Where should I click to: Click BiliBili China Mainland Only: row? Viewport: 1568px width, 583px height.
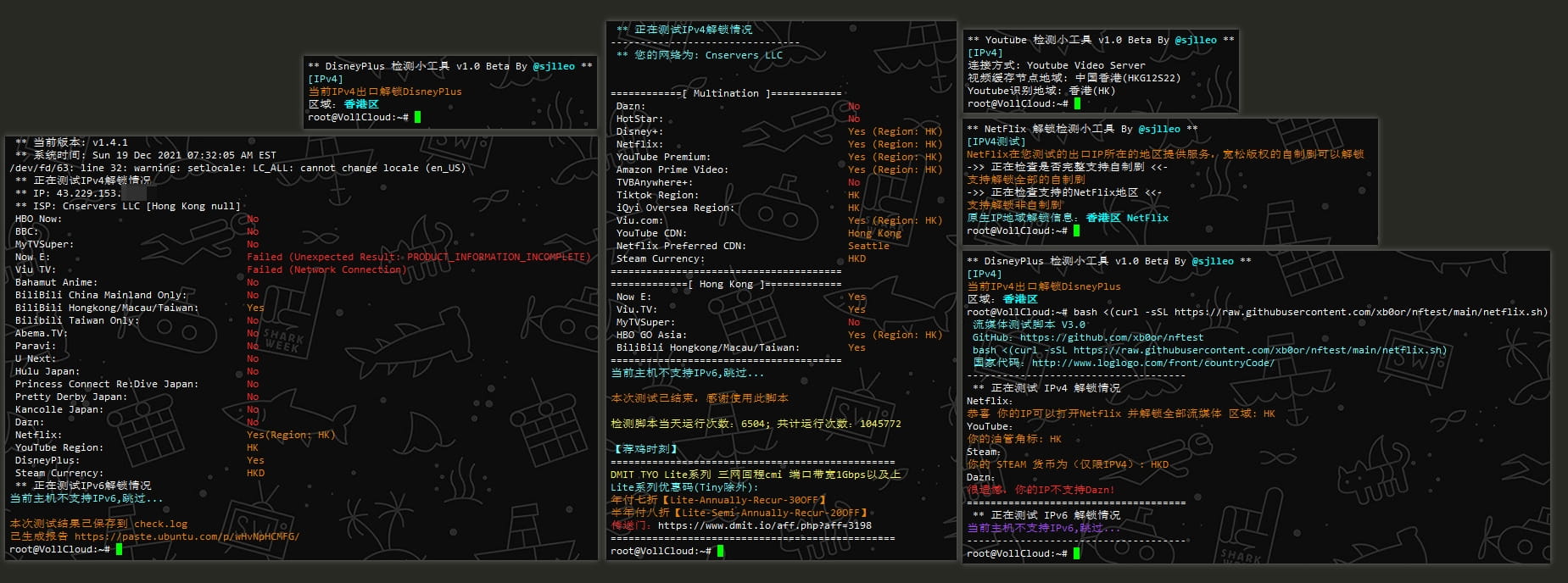137,295
